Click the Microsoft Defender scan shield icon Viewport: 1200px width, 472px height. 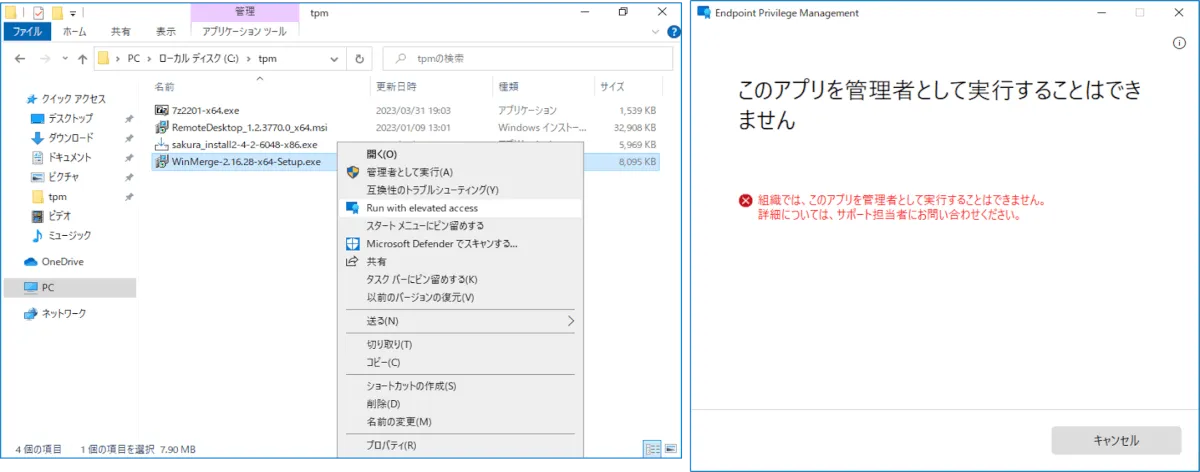pyautogui.click(x=352, y=244)
